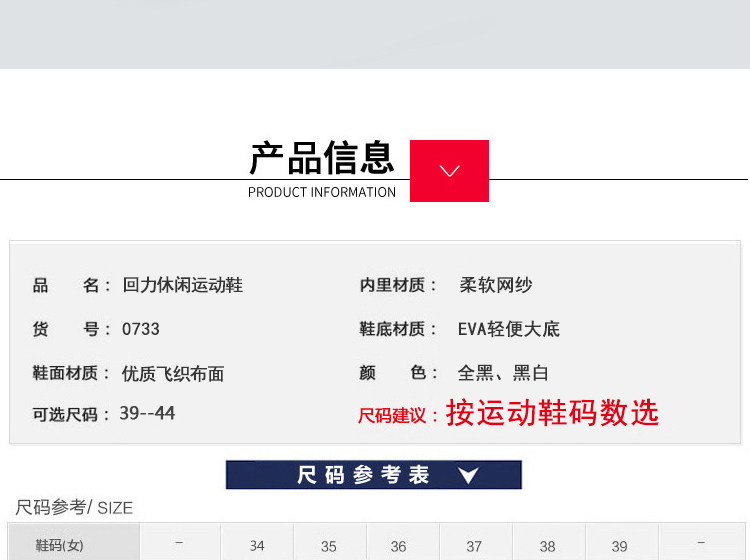Click the 尺码参考/ SIZE heading
Viewport: 750px width, 560px height.
point(74,507)
